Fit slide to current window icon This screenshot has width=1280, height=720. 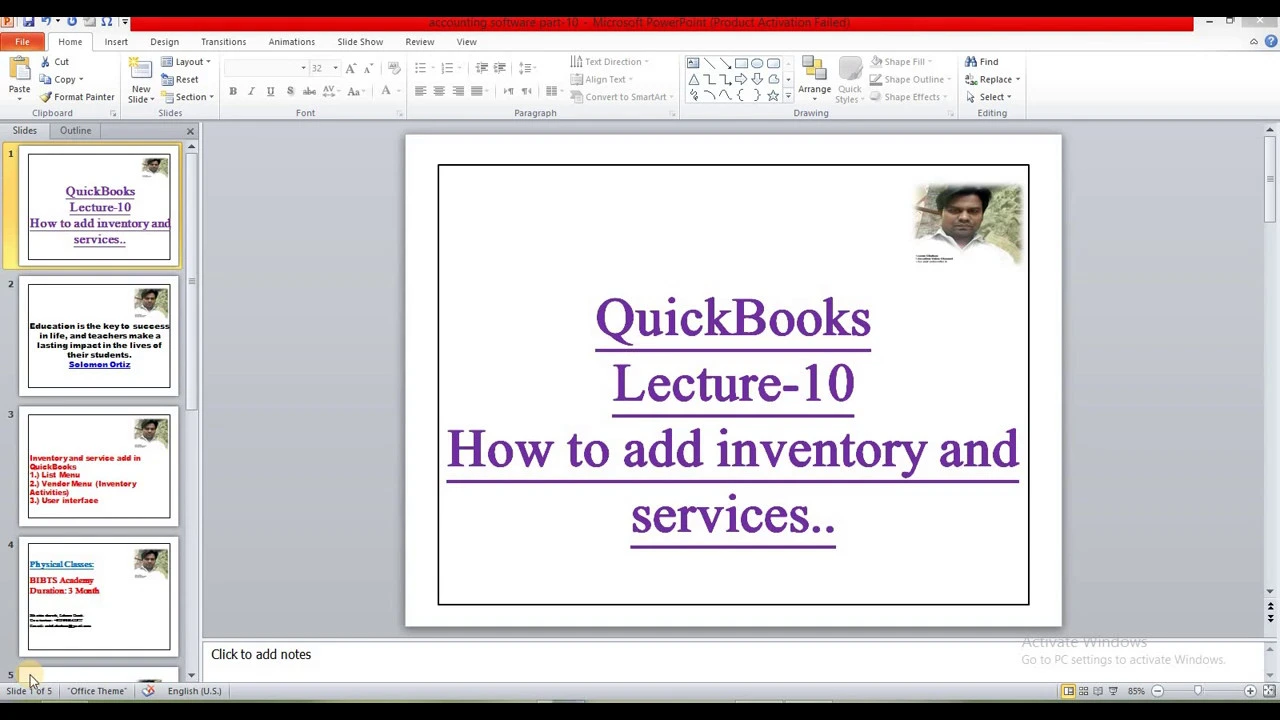coord(1269,691)
